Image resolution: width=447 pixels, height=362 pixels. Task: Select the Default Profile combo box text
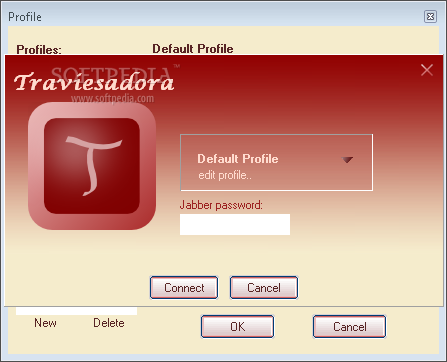click(x=238, y=159)
